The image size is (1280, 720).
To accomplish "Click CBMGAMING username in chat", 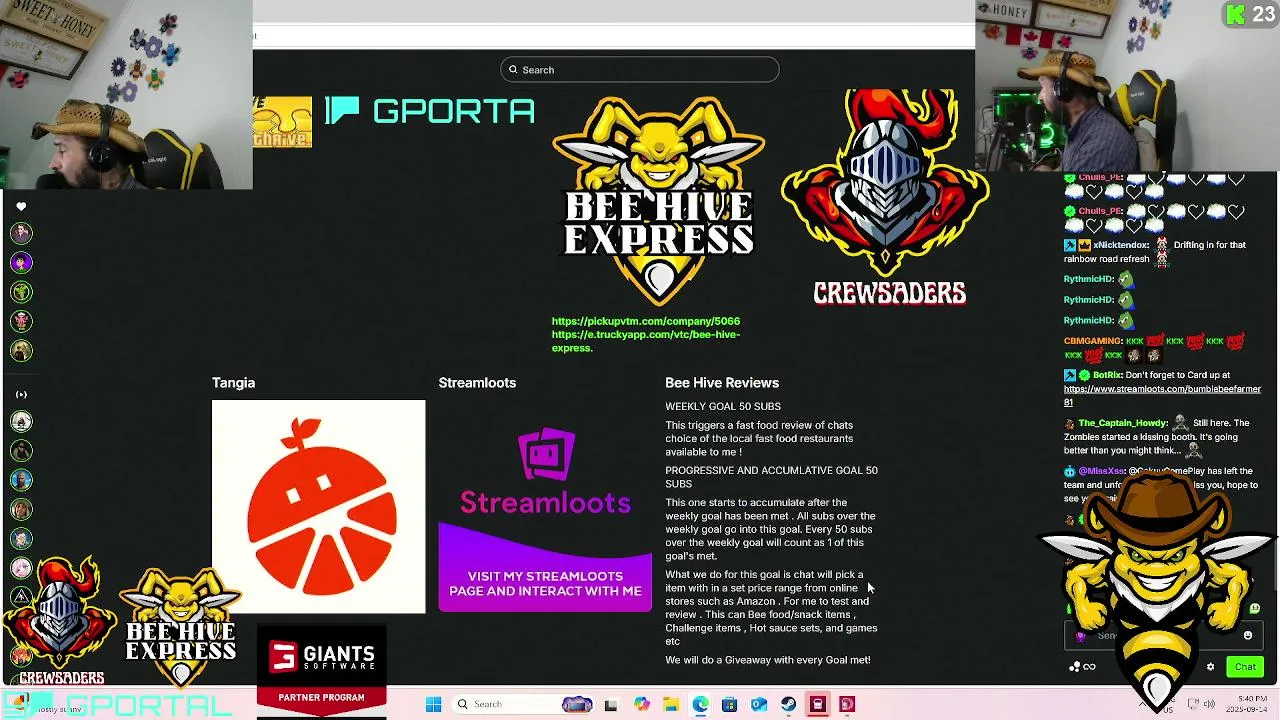I will 1093,341.
